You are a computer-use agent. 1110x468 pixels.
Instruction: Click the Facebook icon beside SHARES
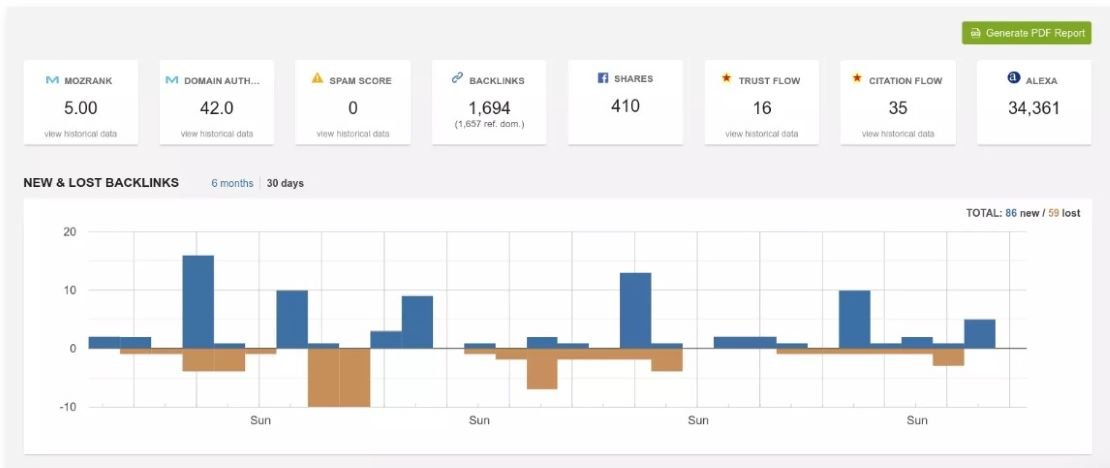603,78
